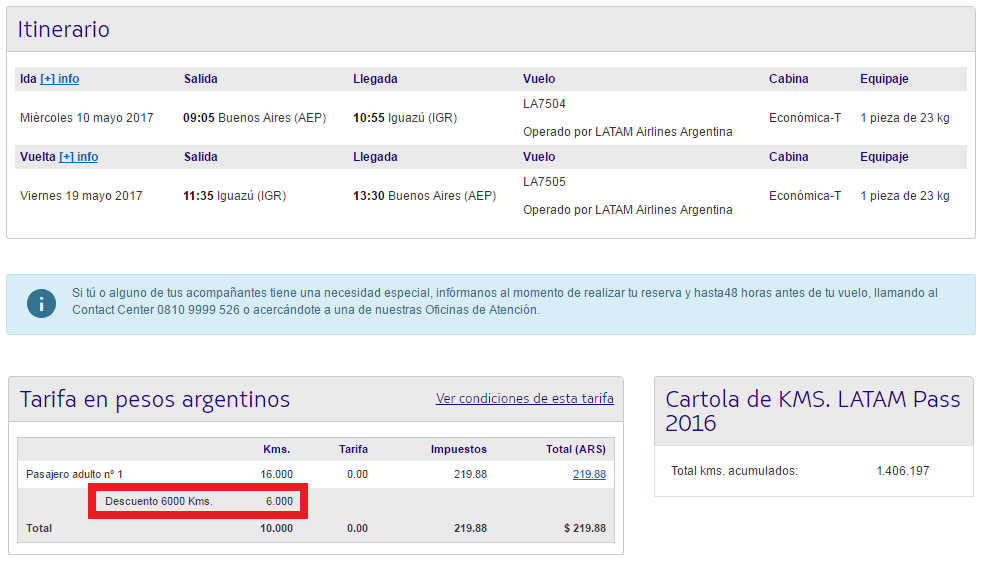Click the $ 219.88 grand total
The width and height of the screenshot is (982, 561).
[x=585, y=528]
